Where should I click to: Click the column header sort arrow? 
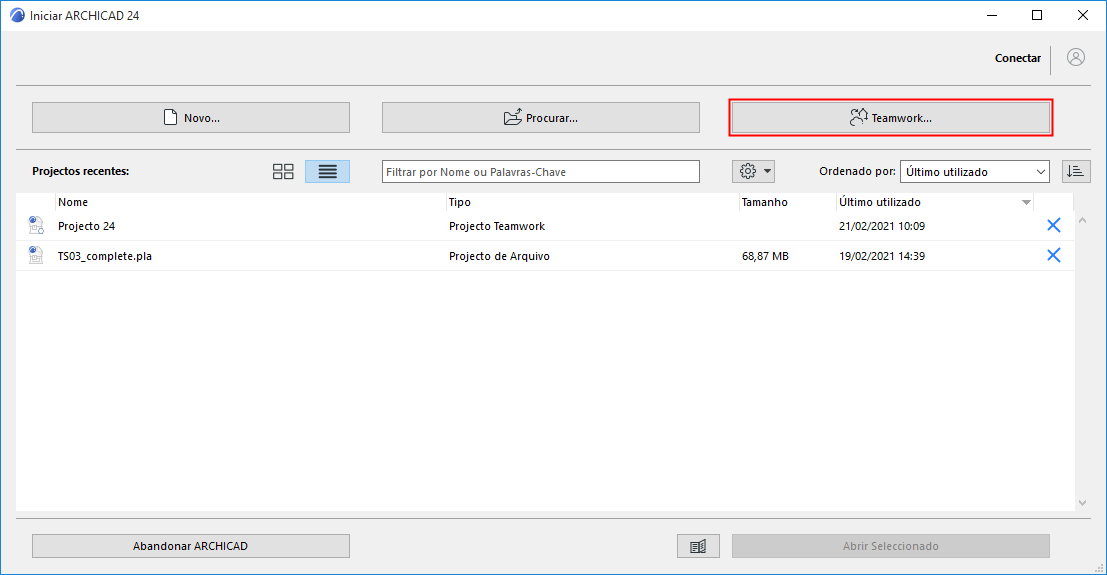(x=1026, y=203)
